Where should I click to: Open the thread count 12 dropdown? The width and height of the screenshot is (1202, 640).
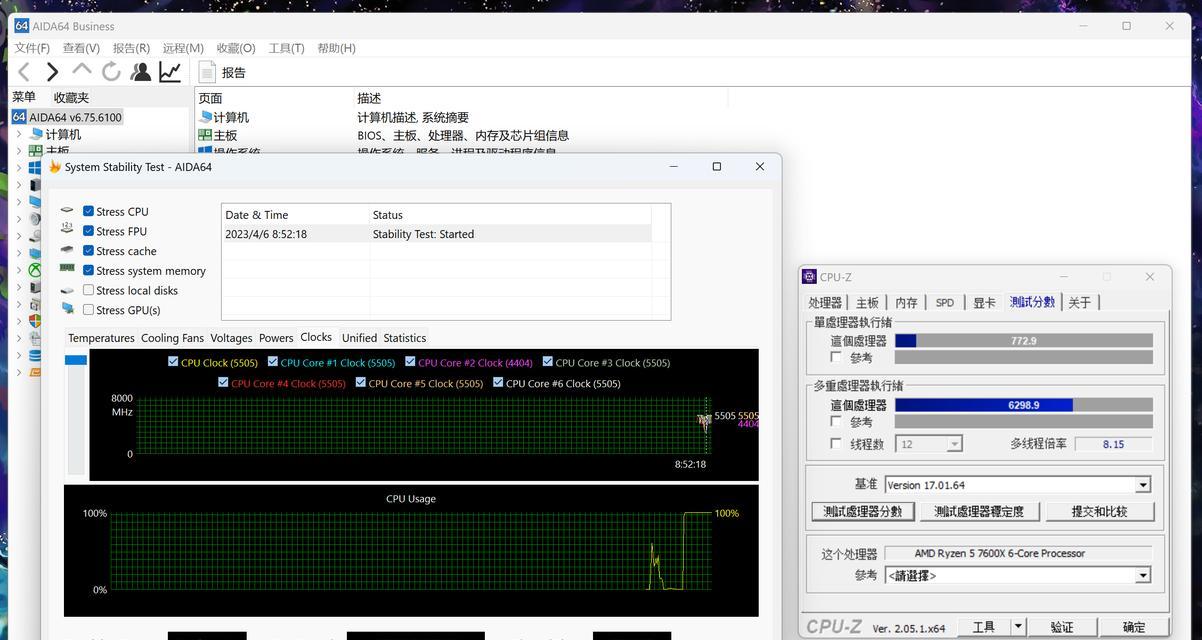954,444
